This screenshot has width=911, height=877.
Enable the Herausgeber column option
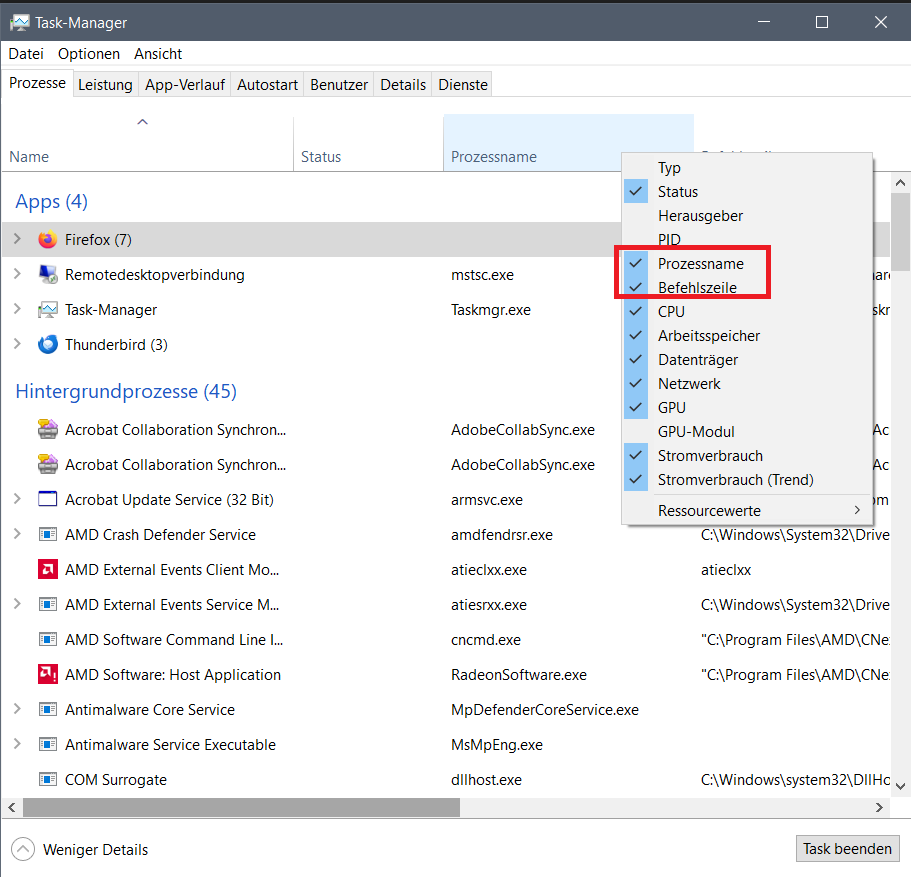pos(747,216)
